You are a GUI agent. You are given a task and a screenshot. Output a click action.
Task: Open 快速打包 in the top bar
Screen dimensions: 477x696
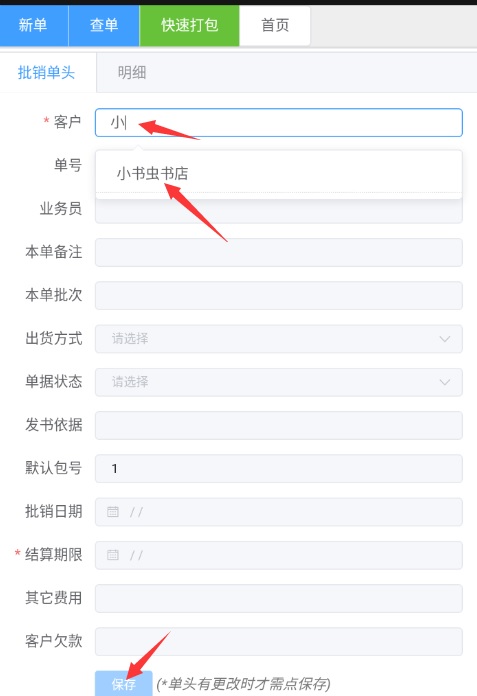coord(189,25)
